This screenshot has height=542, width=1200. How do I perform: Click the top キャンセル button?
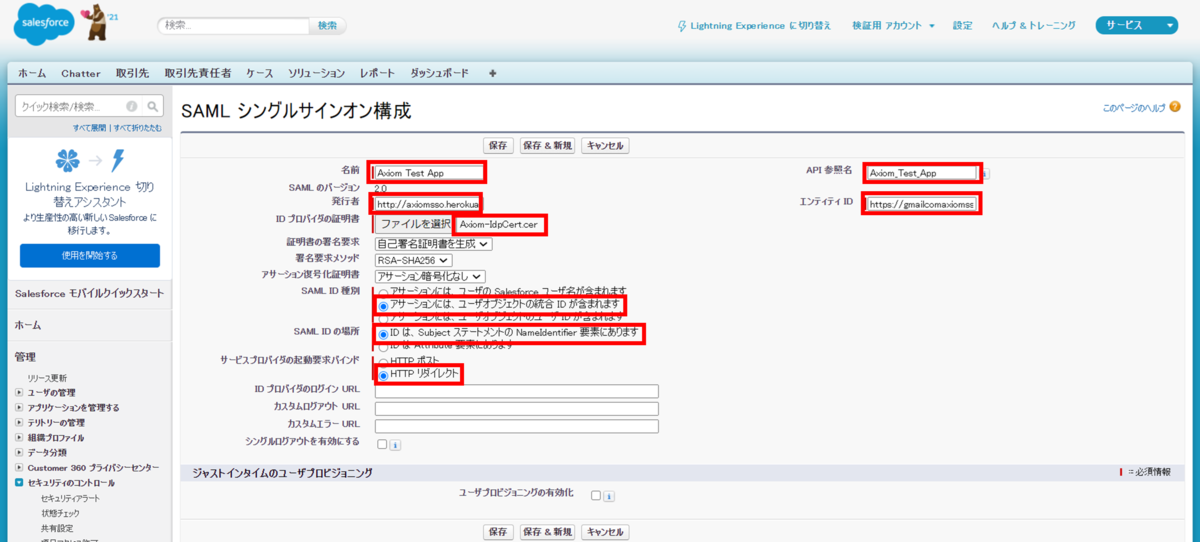click(605, 146)
